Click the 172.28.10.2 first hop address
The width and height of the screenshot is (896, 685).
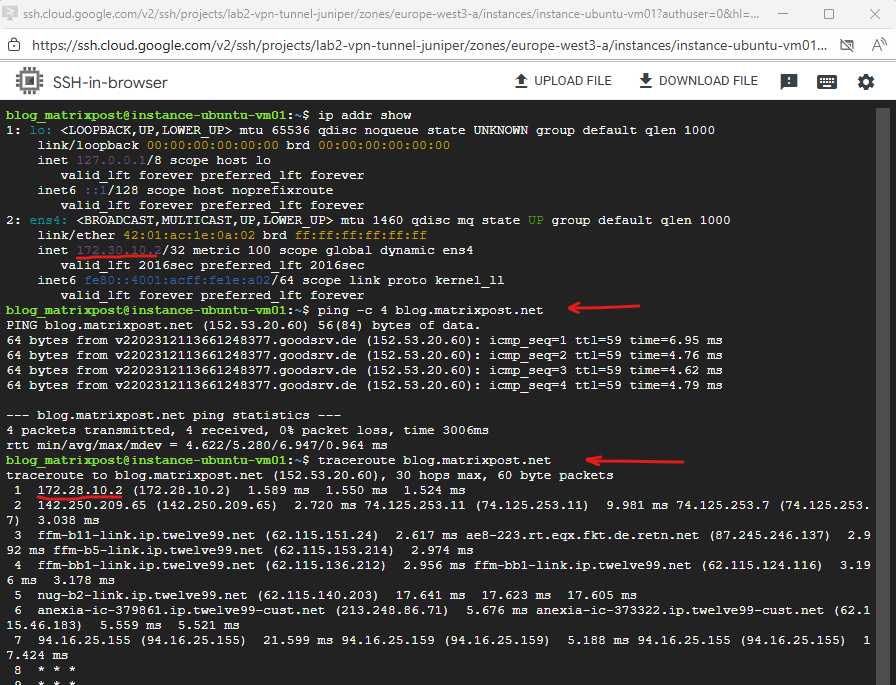point(80,490)
